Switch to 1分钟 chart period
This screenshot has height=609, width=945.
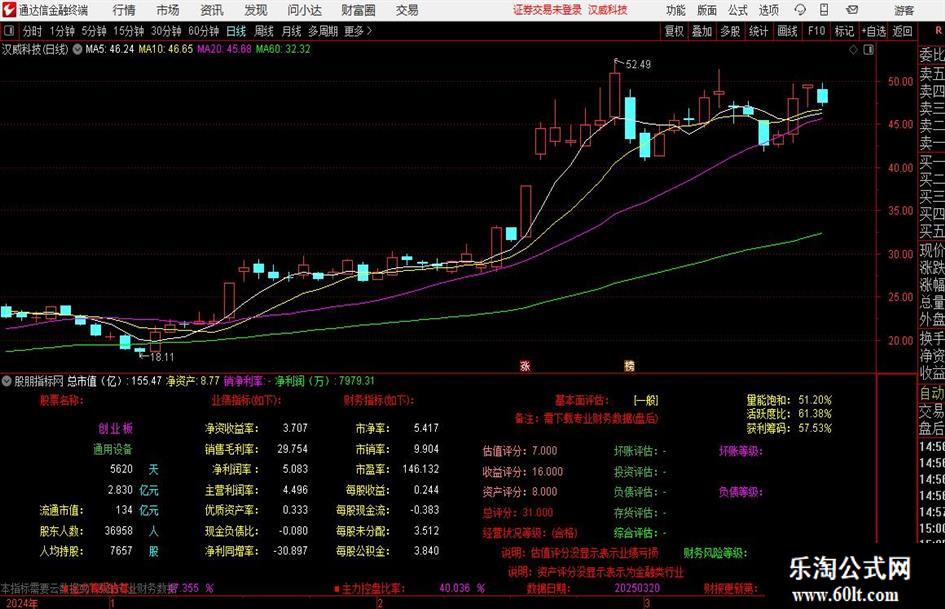coord(61,31)
